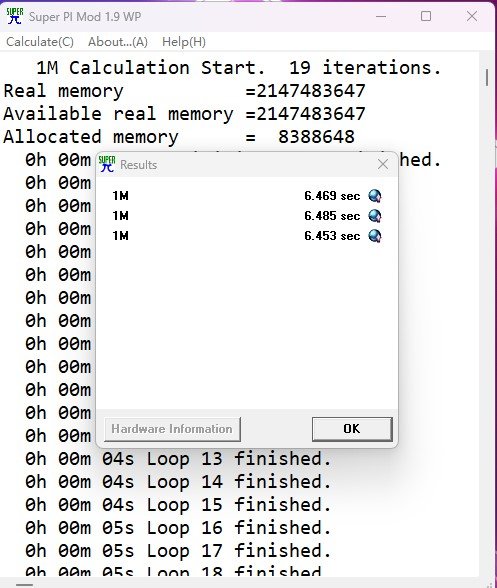Click the Loop 13 finished log line
Viewport: 497px width, 588px height.
(x=179, y=459)
